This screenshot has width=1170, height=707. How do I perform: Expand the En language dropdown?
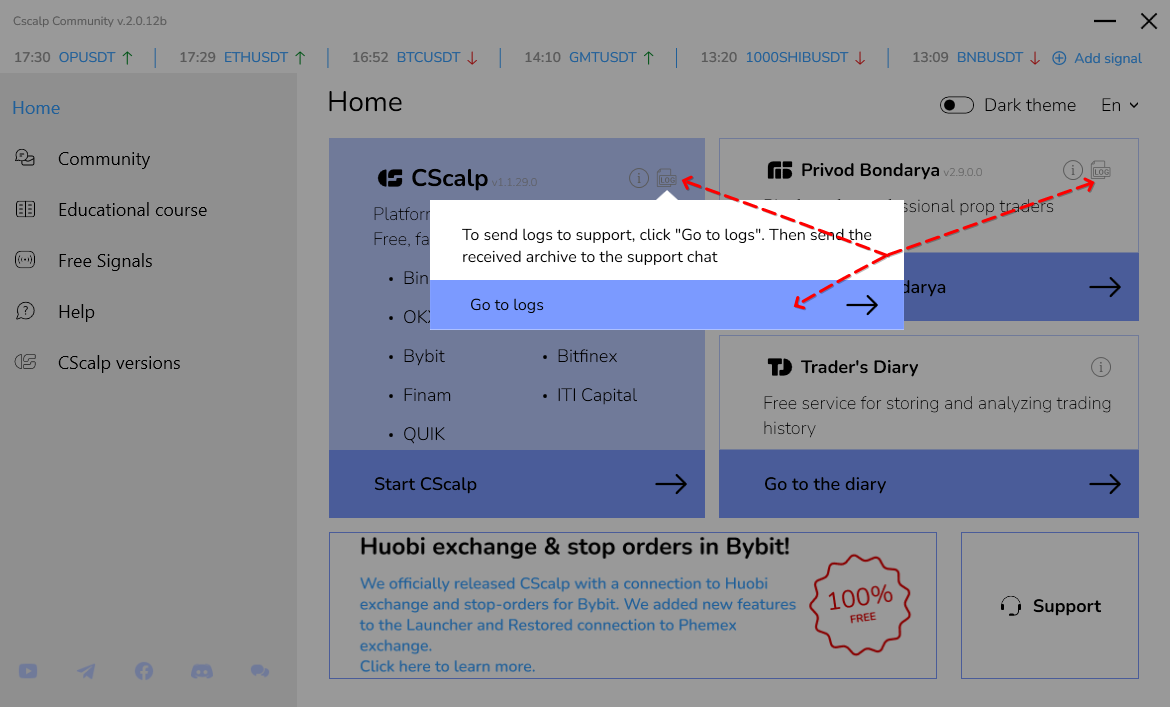point(1119,105)
